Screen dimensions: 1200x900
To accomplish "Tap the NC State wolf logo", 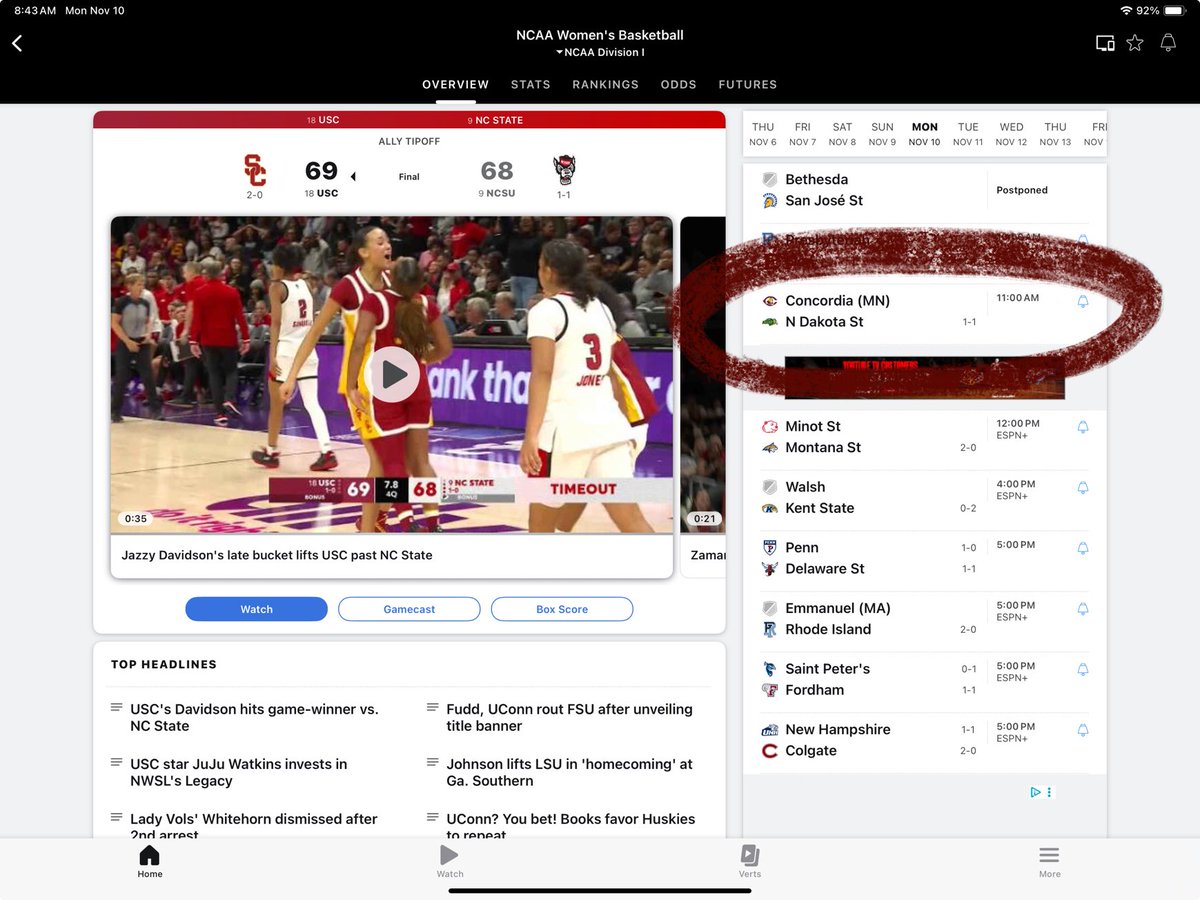I will pos(564,170).
